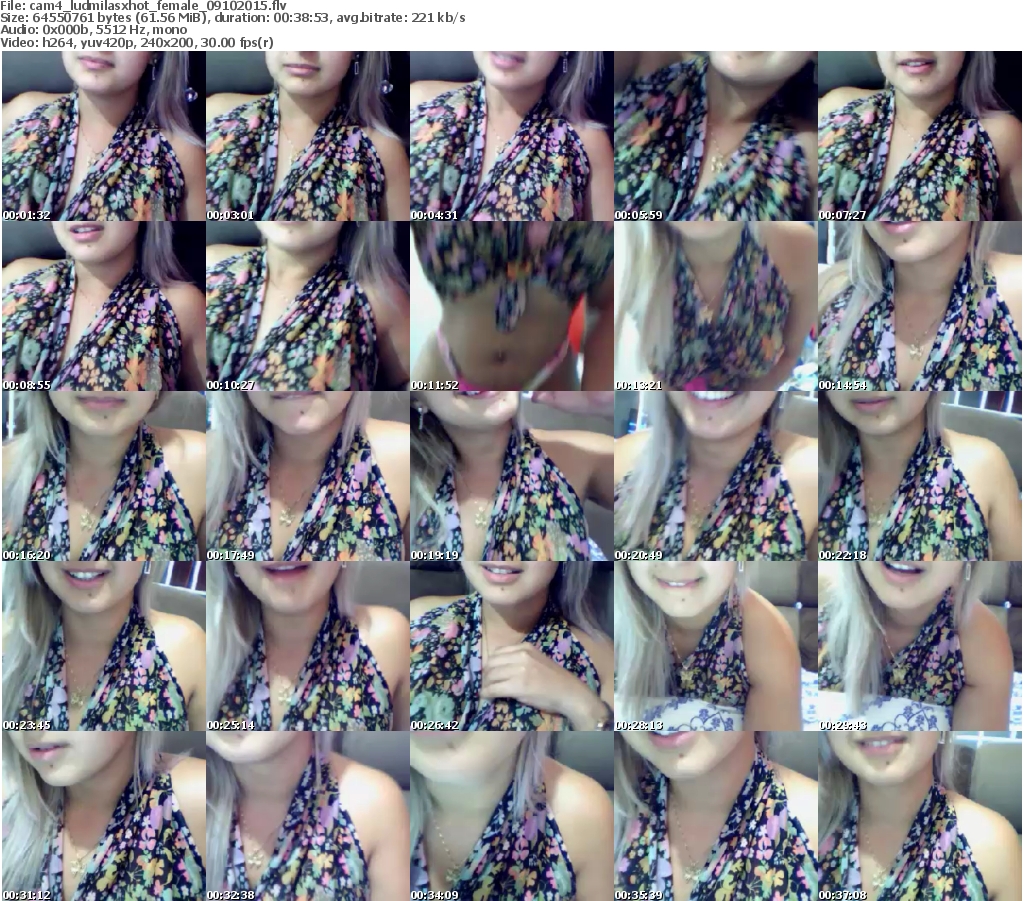The width and height of the screenshot is (1024, 901).
Task: Click the frame marked 00:34:09
Action: (x=512, y=816)
